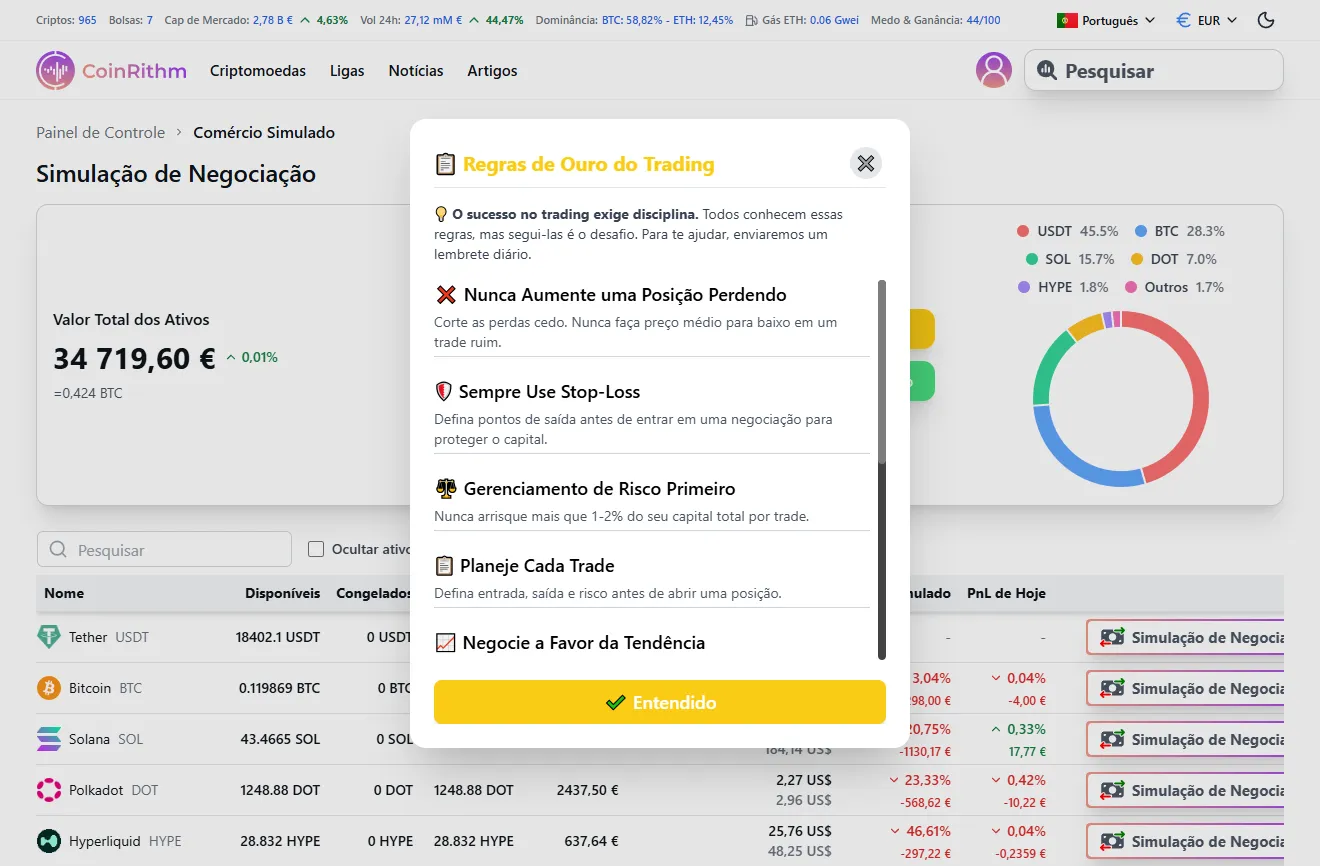Click the gas pump icon beside Gás ETH
Screen dimensions: 1320x866
pyautogui.click(x=750, y=19)
